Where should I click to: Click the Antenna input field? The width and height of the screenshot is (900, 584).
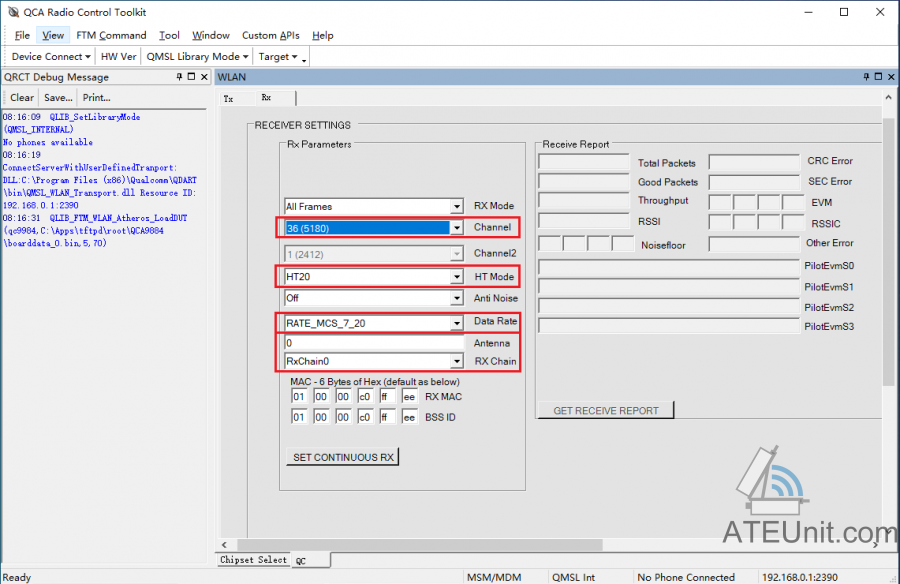(374, 343)
